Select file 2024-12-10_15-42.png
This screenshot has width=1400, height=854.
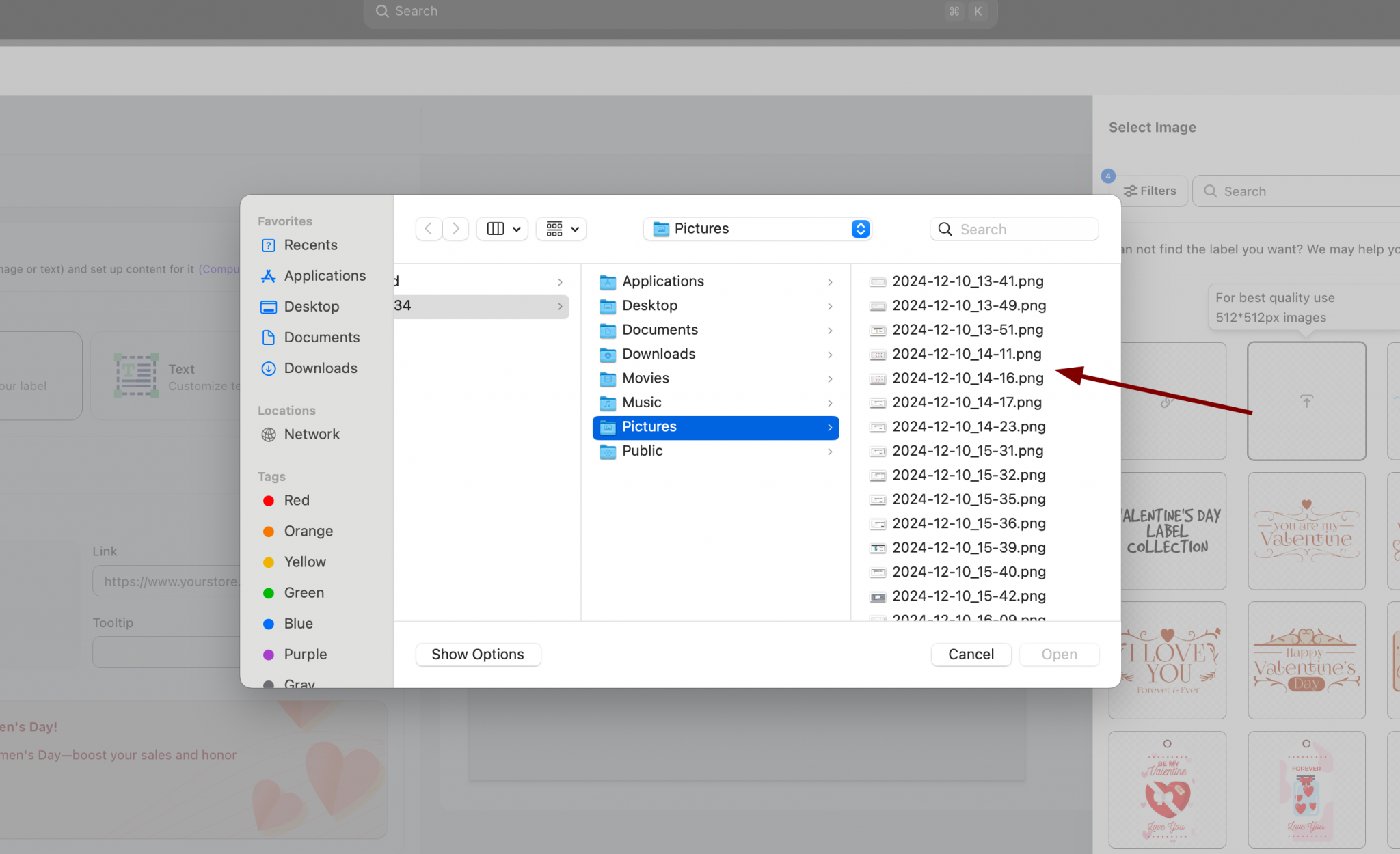969,596
